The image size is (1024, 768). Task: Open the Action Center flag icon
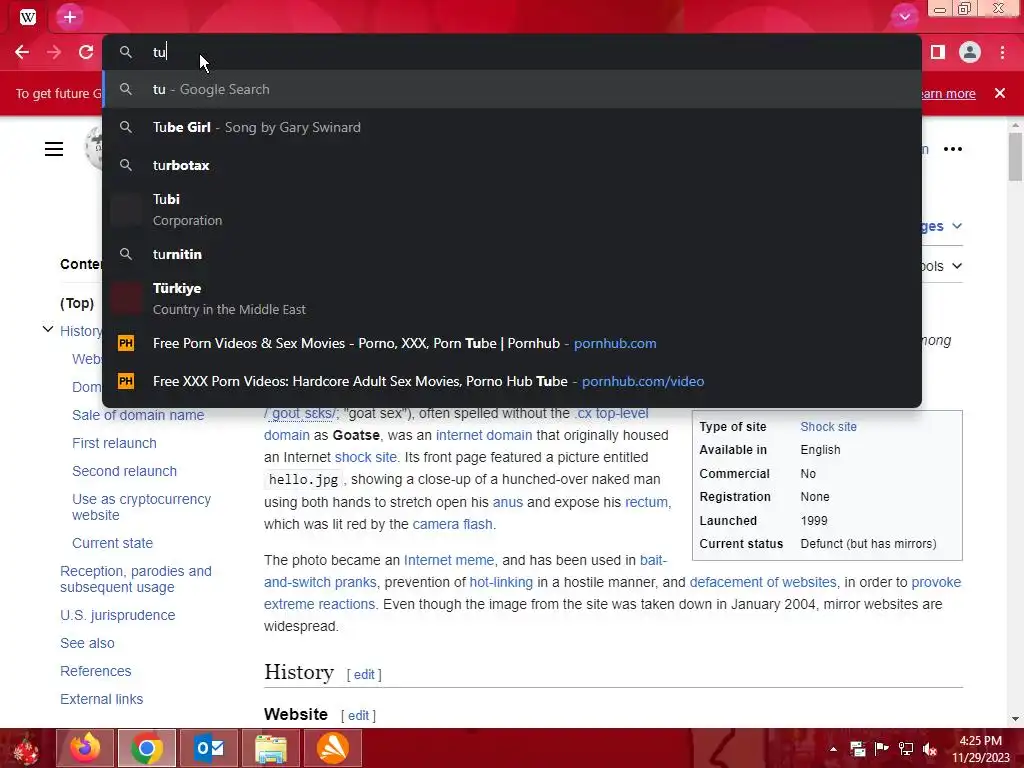[881, 749]
